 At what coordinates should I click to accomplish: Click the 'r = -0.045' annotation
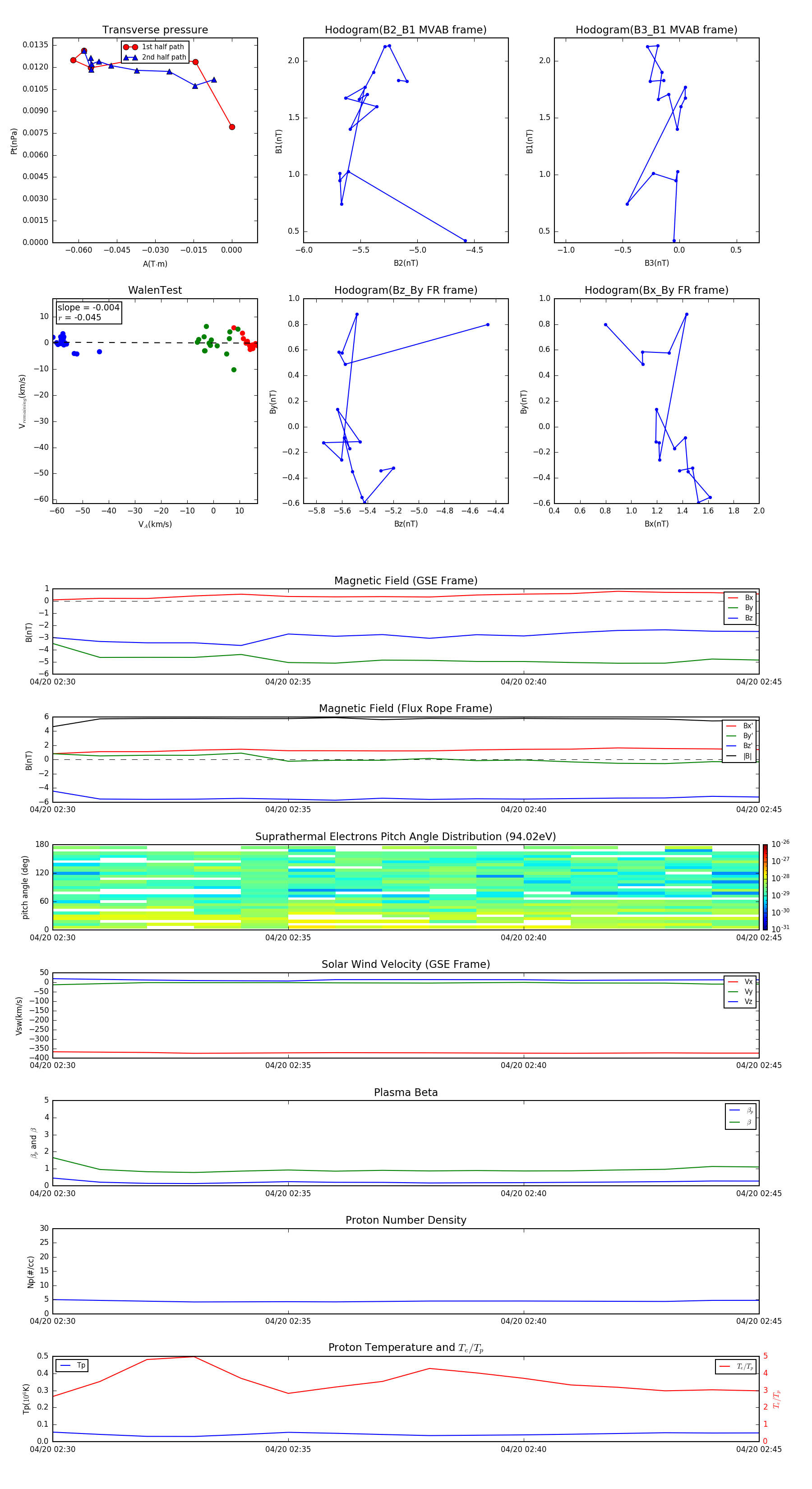80,317
